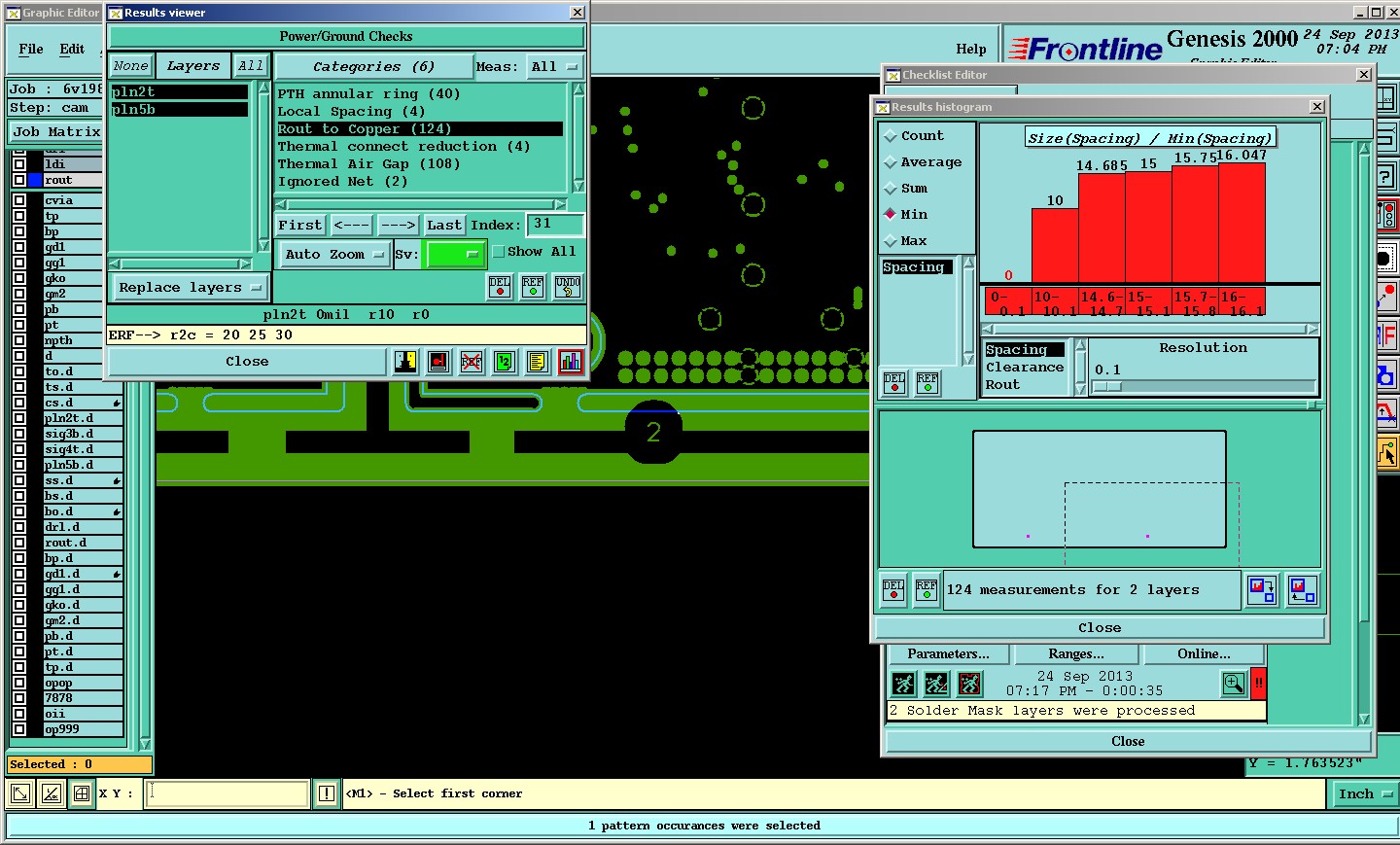Screen dimensions: 1400x845
Task: Select PTH annular ring (40) category
Action: coord(368,94)
